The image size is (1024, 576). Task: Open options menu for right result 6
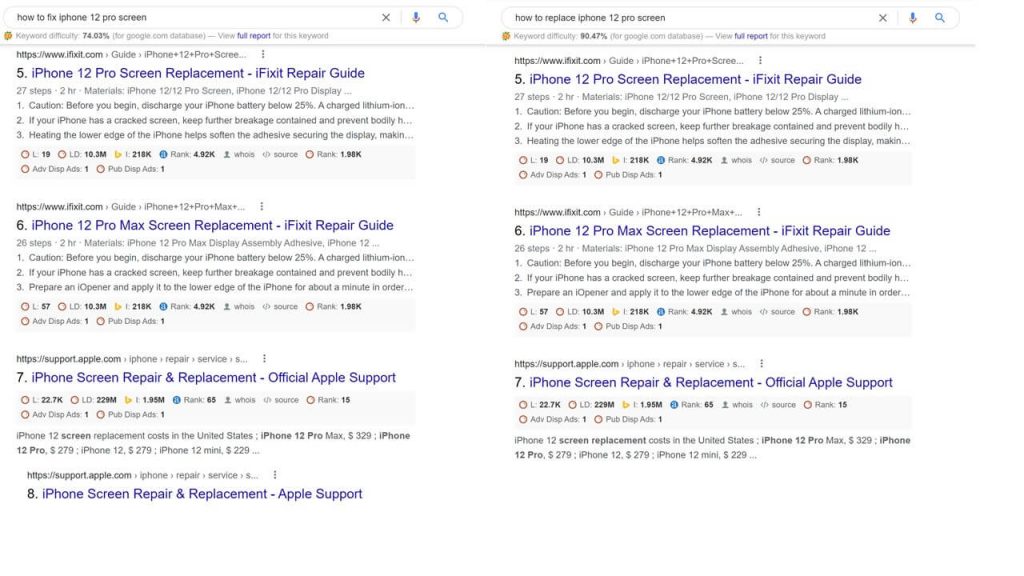[759, 212]
